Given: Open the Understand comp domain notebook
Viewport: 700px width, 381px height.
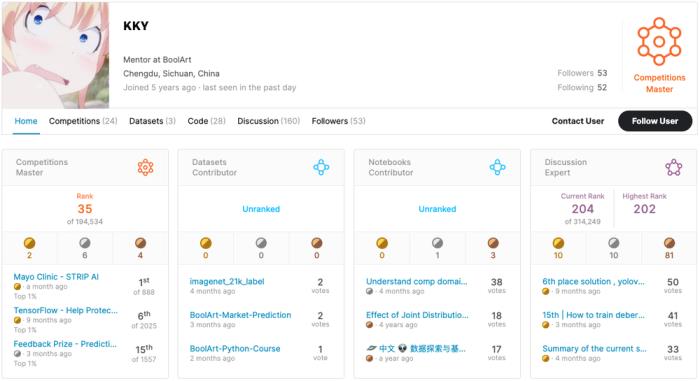Looking at the screenshot, I should point(417,281).
